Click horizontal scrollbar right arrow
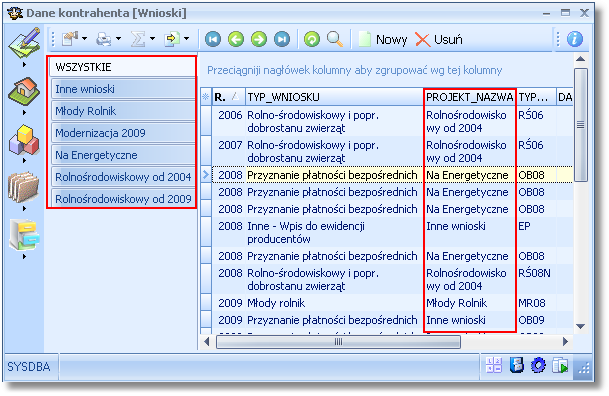The height and width of the screenshot is (396, 609). (x=566, y=342)
